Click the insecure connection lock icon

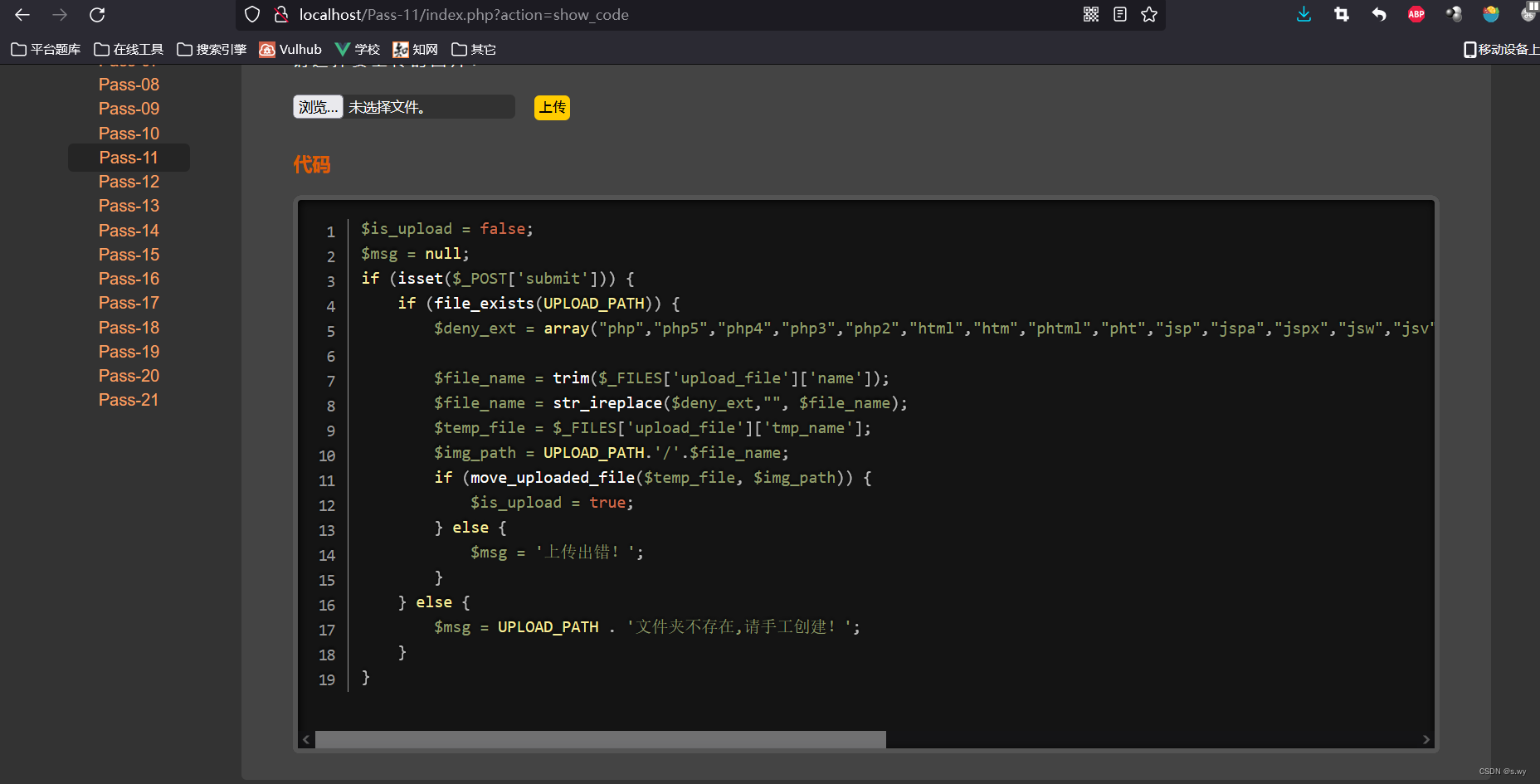(x=281, y=15)
